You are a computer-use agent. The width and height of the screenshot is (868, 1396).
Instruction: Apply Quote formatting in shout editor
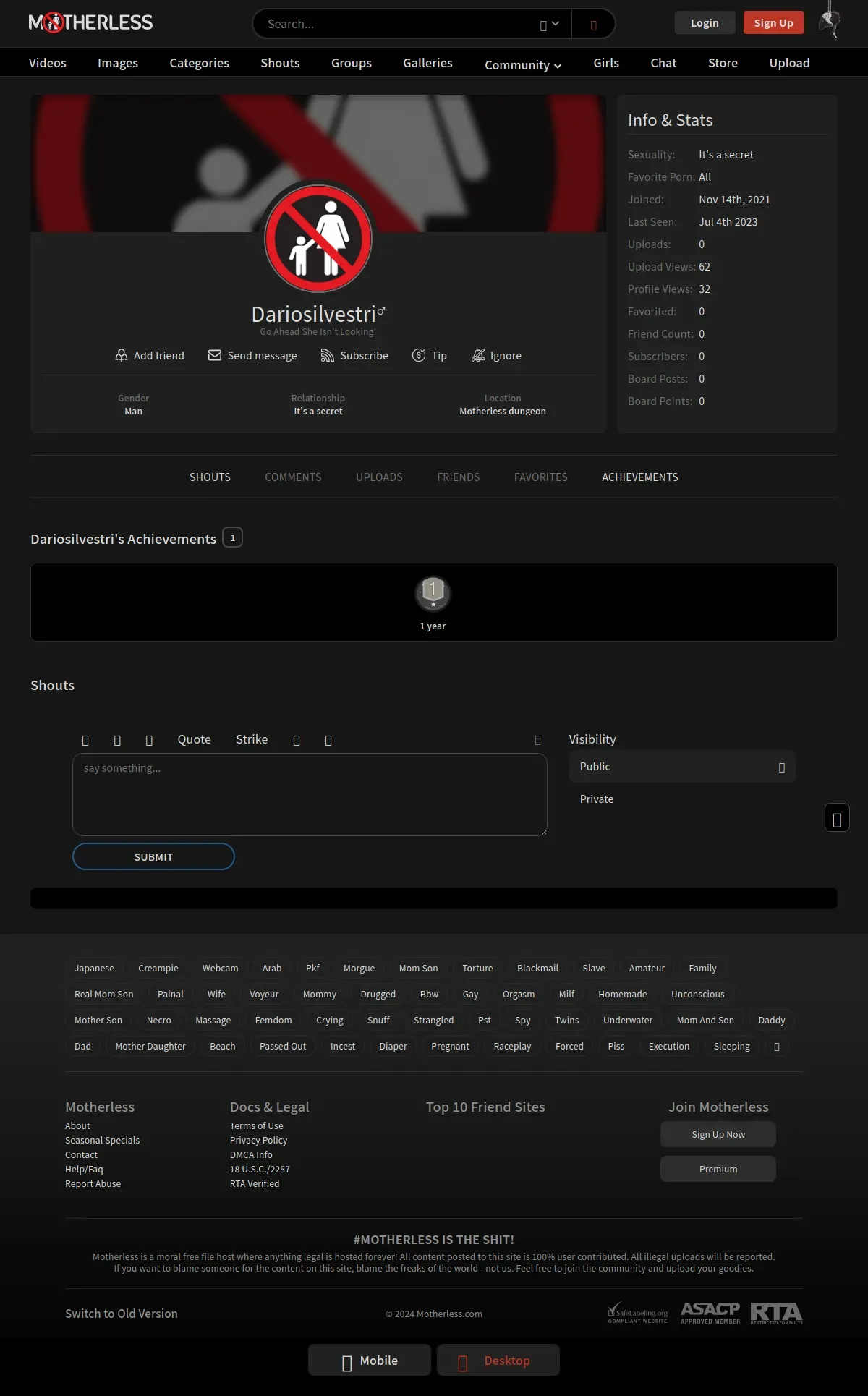(195, 739)
